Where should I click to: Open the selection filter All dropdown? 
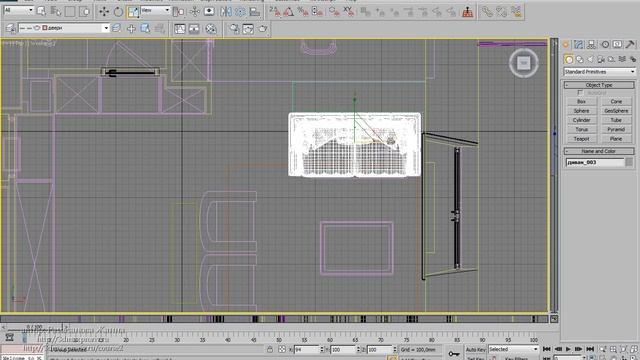pyautogui.click(x=18, y=11)
